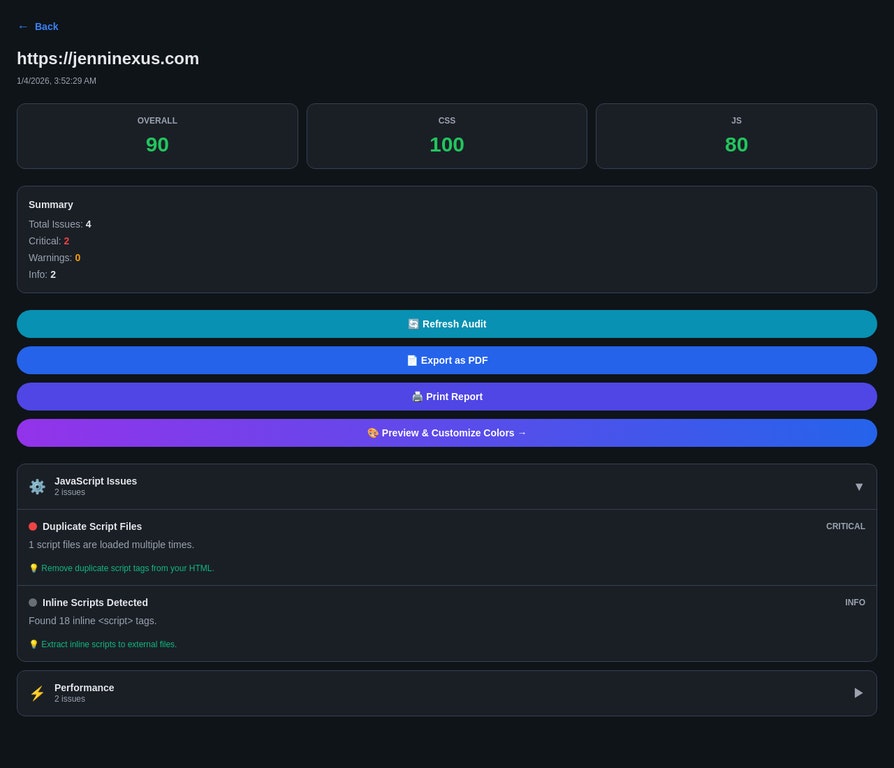Click the red critical dot before Duplicate Script Files
The width and height of the screenshot is (894, 768).
[31, 526]
